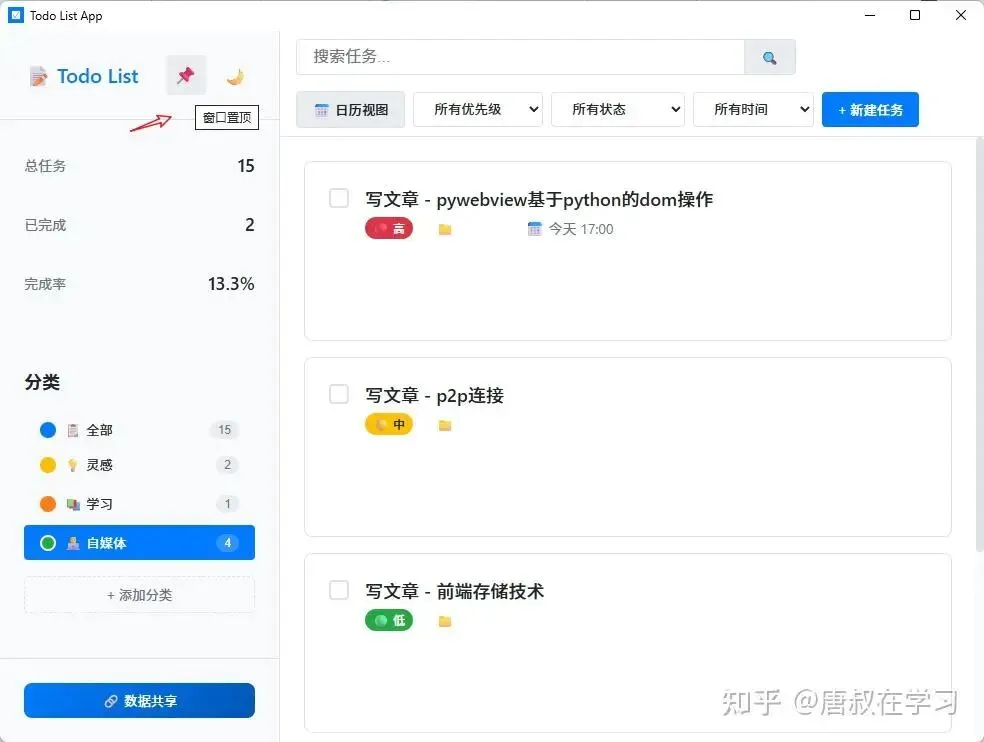Click the 全部 category clipboard icon
This screenshot has height=742, width=984.
[x=73, y=430]
